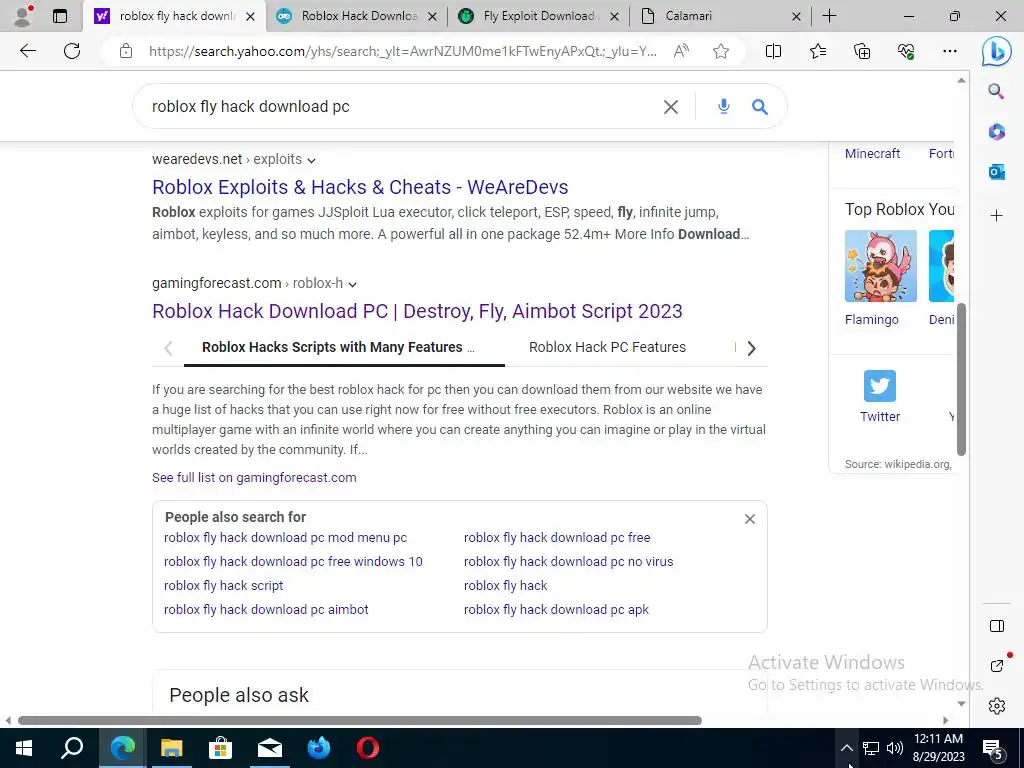The image size is (1024, 768).
Task: Open new tab with plus button
Action: pyautogui.click(x=829, y=16)
